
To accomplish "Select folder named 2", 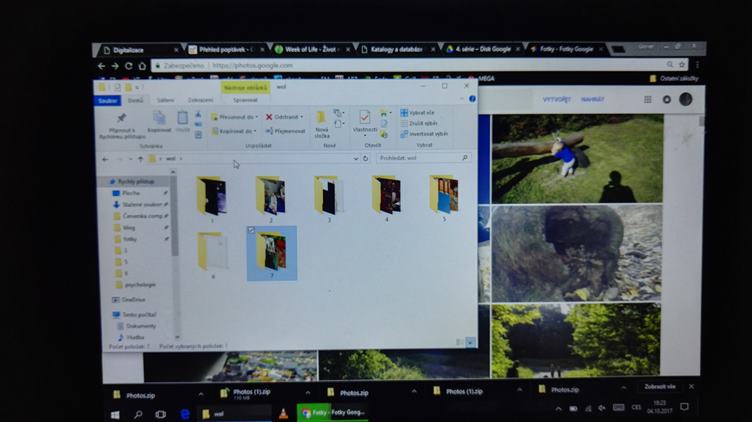I will (271, 199).
